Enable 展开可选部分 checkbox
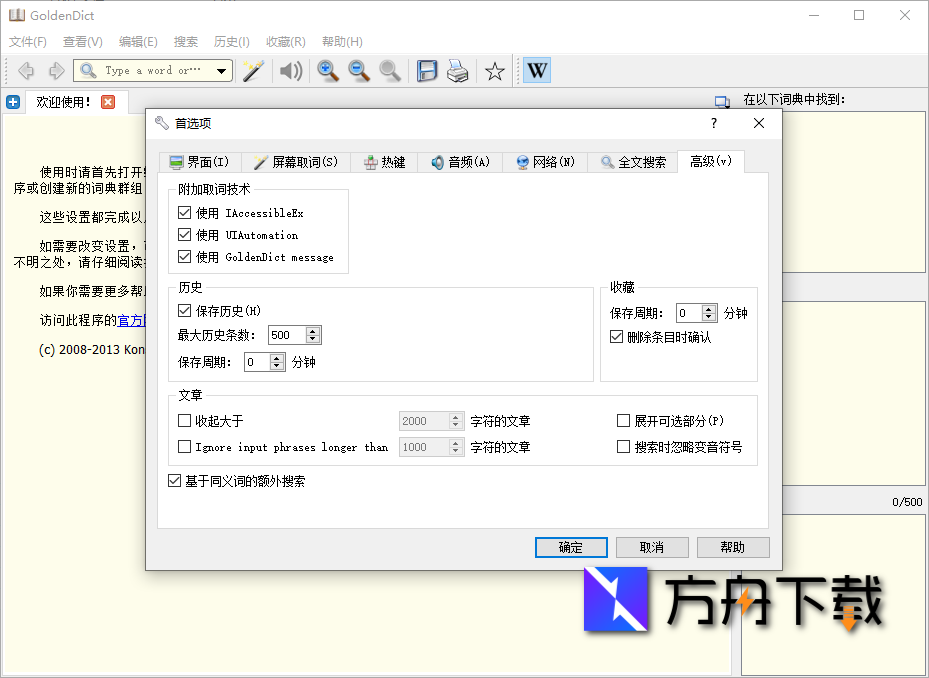 (x=623, y=420)
